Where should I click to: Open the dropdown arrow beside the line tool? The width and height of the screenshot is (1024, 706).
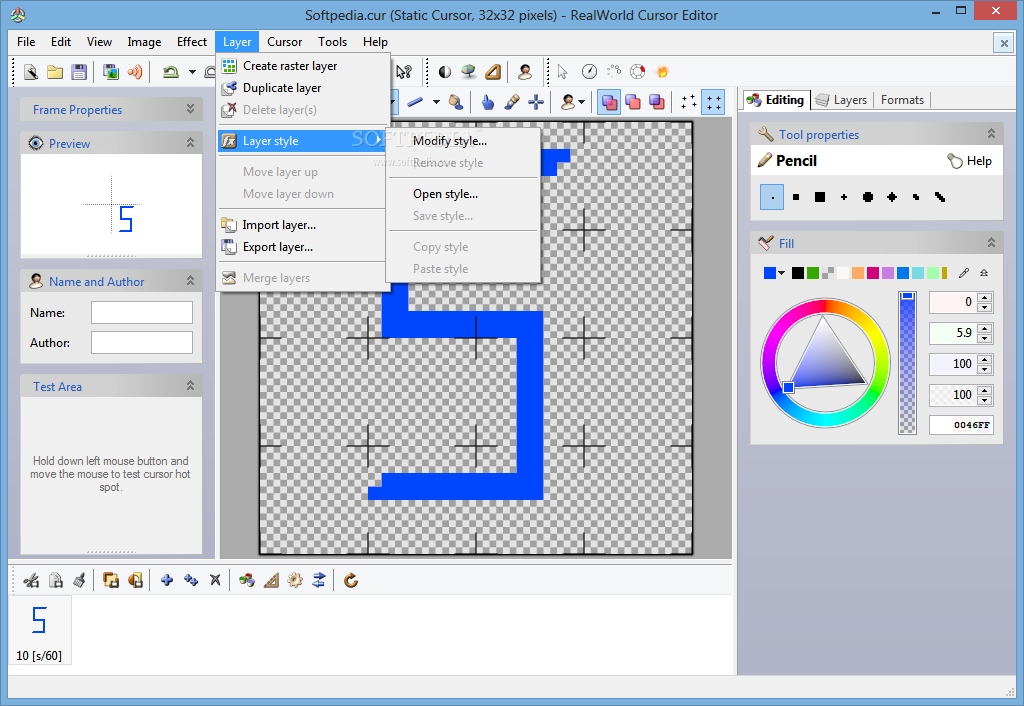pyautogui.click(x=436, y=102)
